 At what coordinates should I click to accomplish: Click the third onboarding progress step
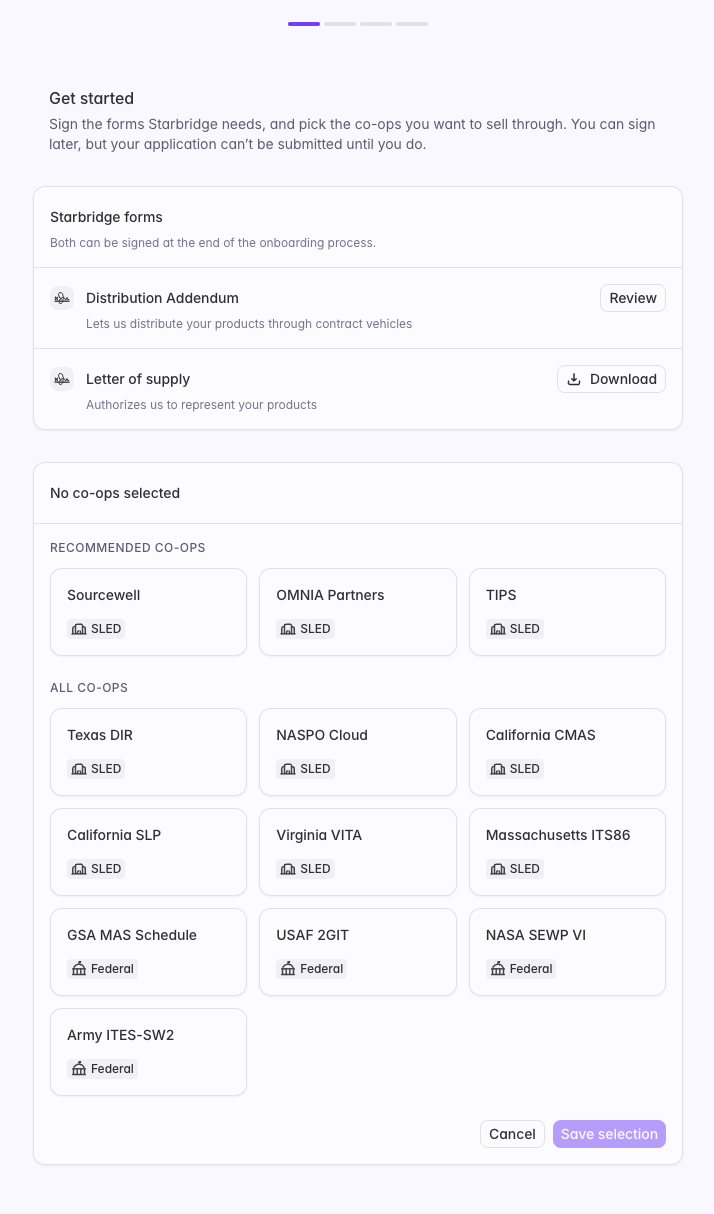pyautogui.click(x=376, y=24)
